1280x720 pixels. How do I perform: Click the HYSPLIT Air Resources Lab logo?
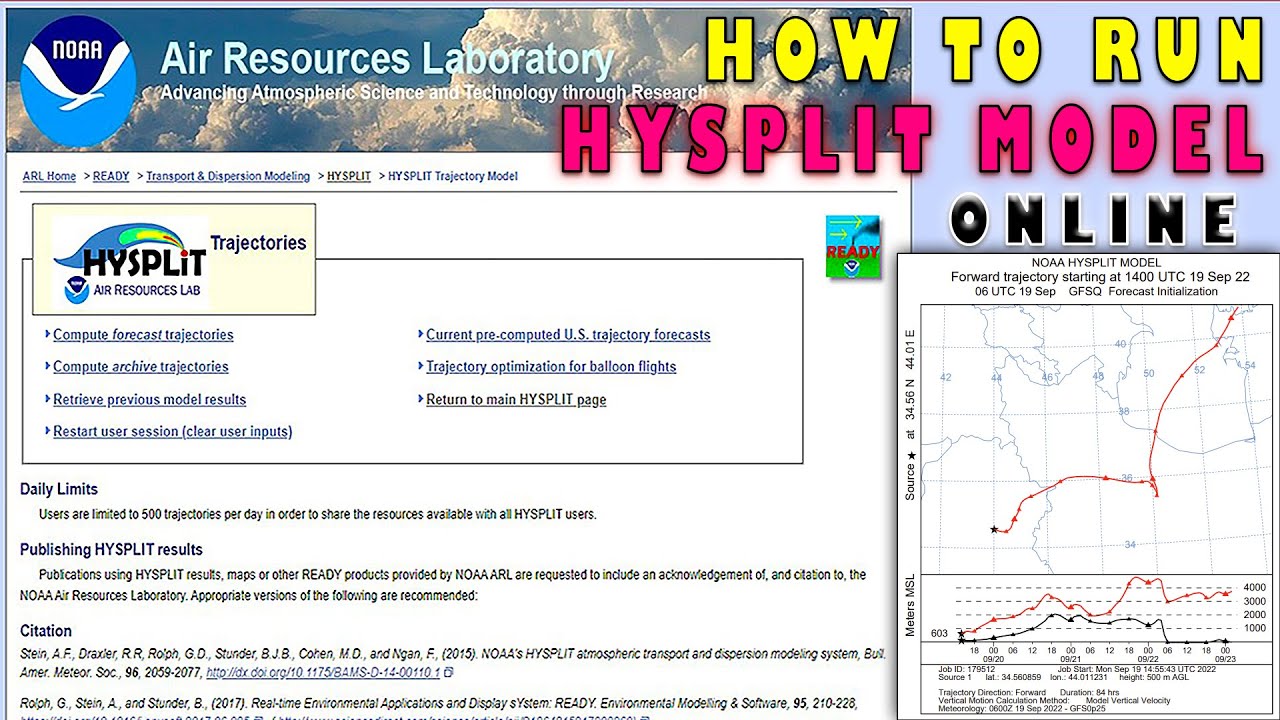(130, 263)
